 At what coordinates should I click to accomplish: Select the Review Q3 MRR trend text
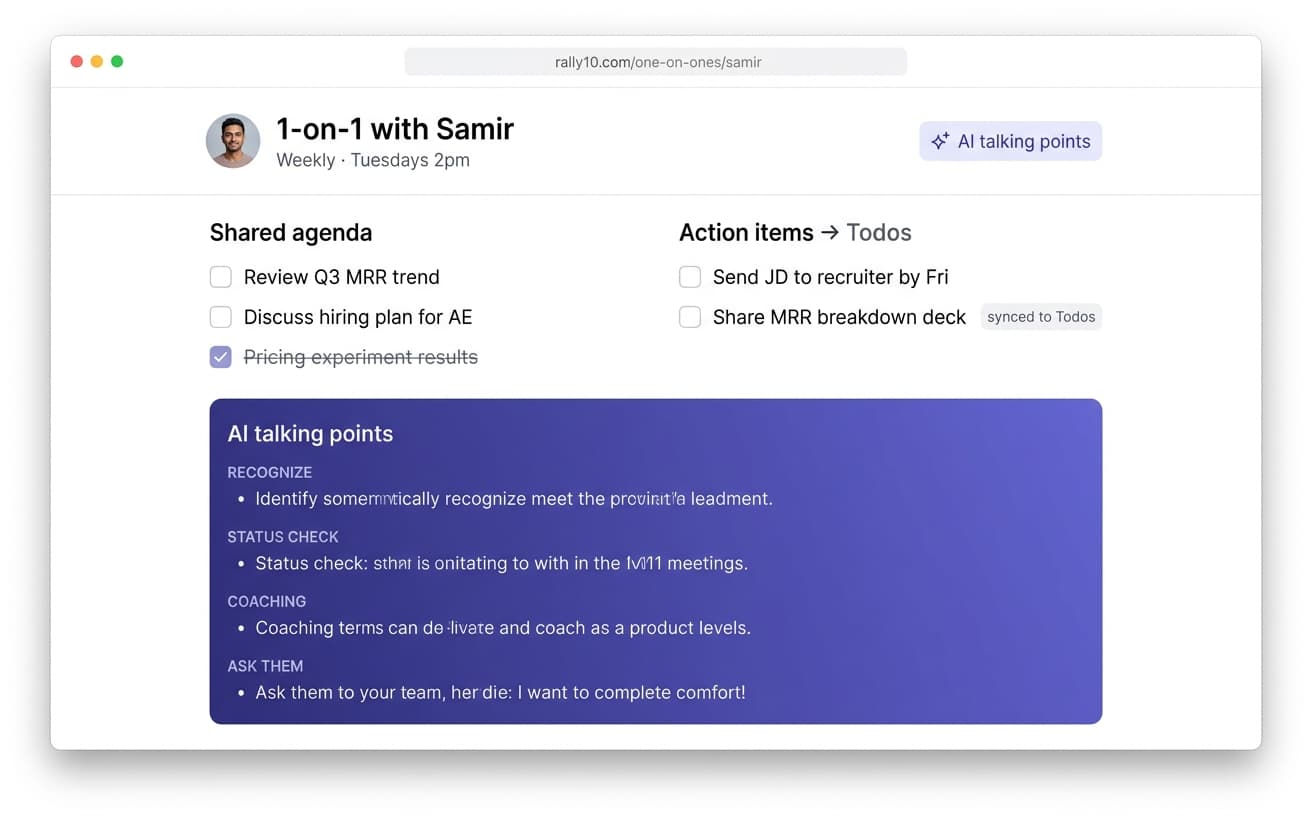[x=341, y=277]
